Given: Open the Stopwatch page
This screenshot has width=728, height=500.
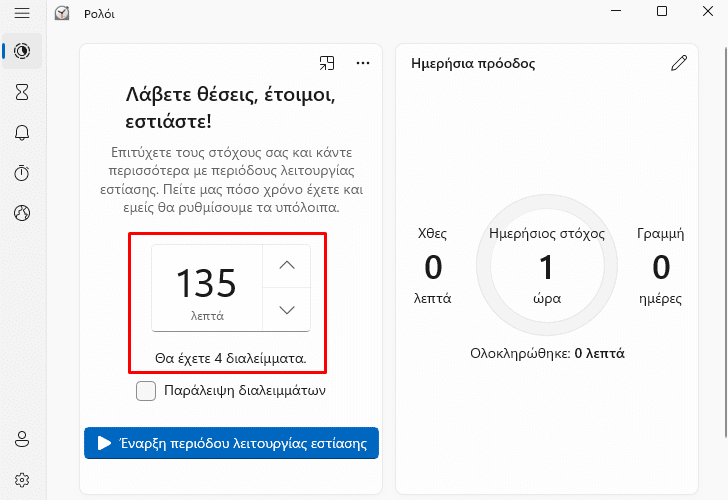Looking at the screenshot, I should click(22, 173).
